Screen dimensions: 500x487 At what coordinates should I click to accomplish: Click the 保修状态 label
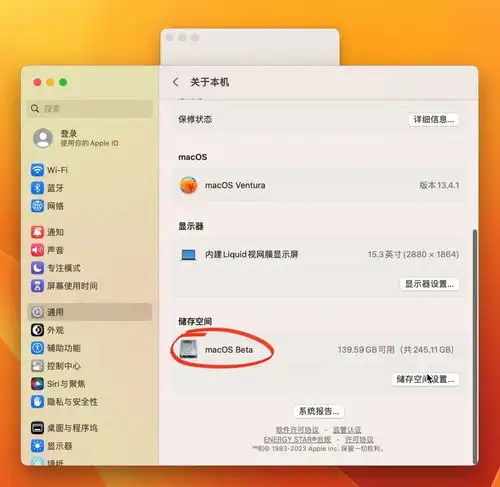click(x=195, y=119)
